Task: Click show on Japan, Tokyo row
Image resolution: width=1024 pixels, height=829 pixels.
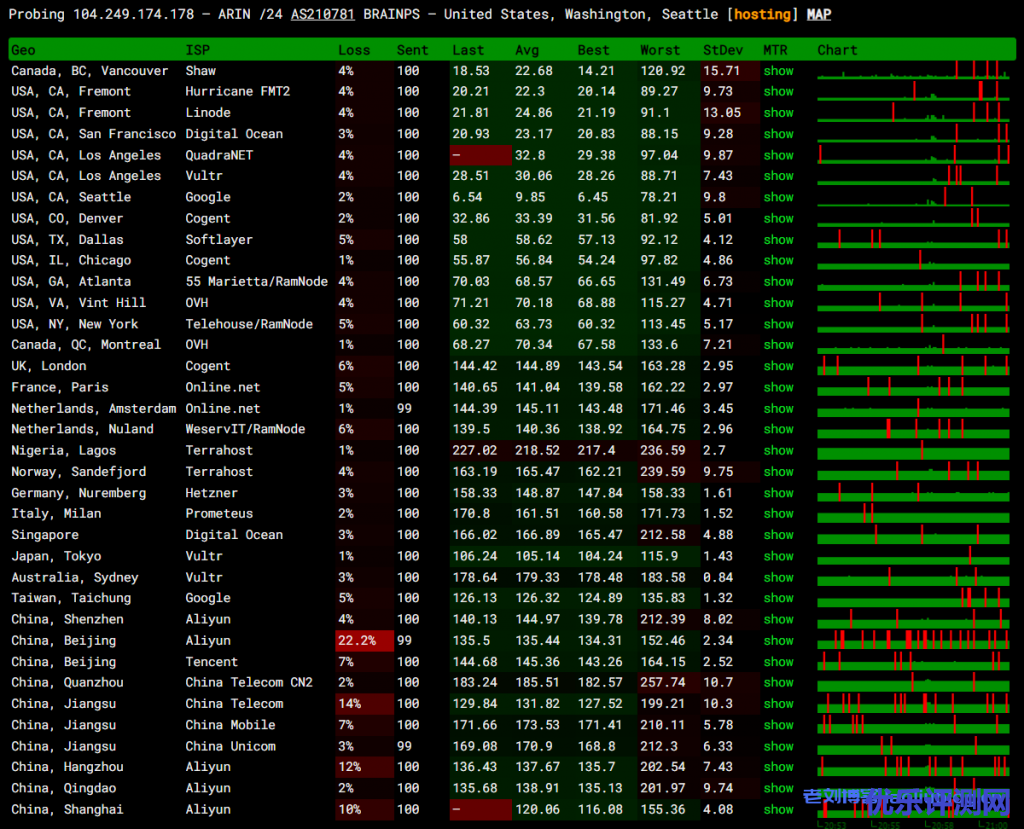Action: [778, 556]
